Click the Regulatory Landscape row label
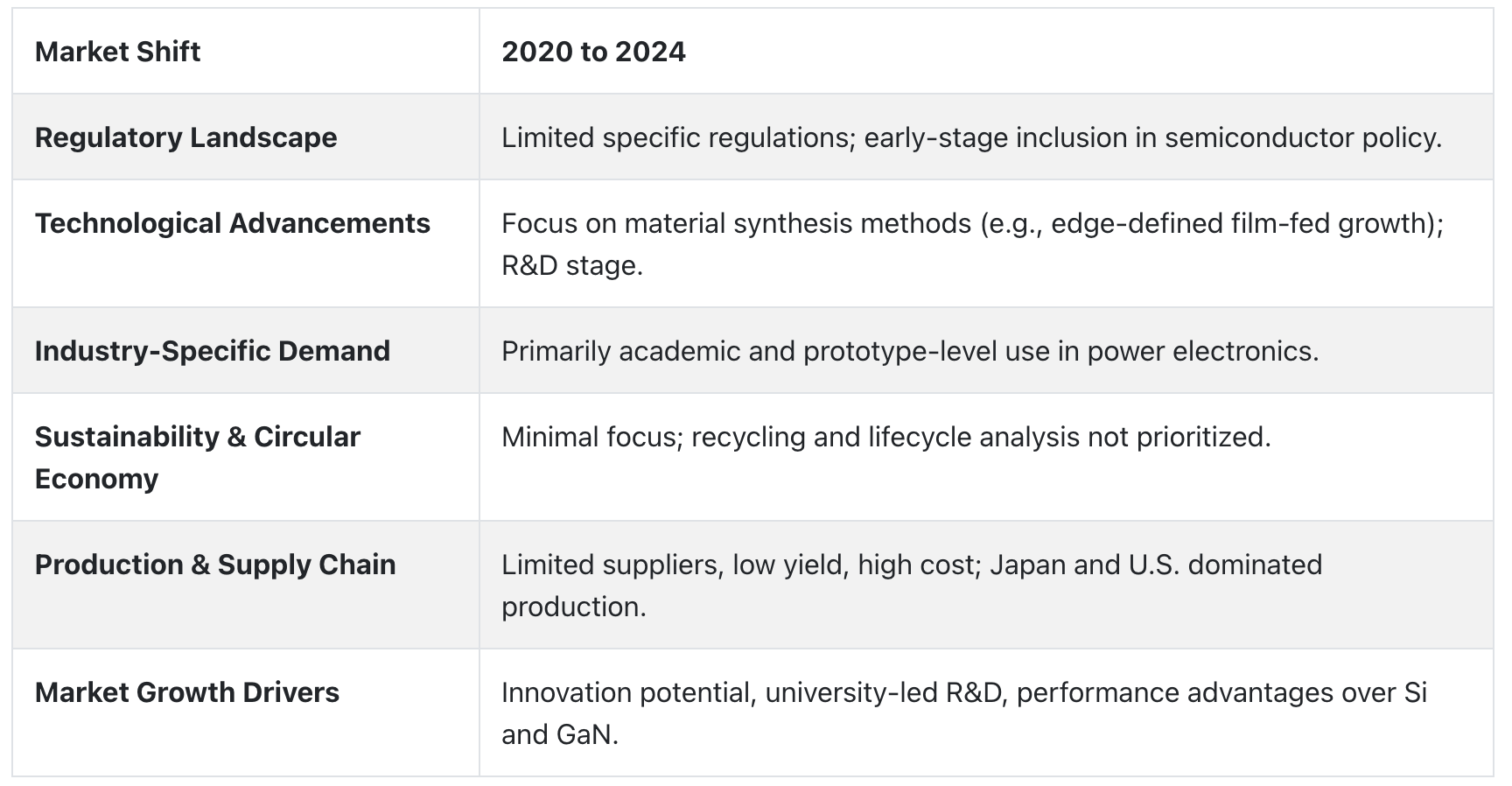 pos(185,137)
